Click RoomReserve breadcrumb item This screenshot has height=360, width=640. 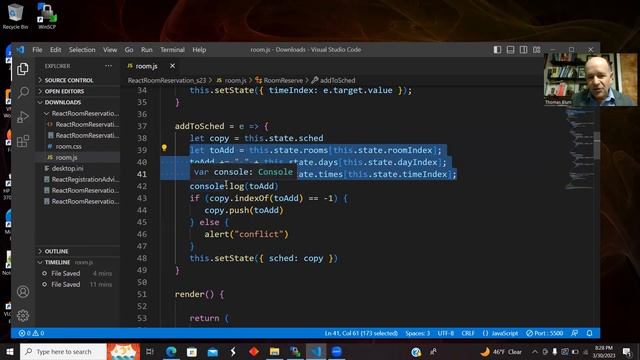[x=279, y=80]
